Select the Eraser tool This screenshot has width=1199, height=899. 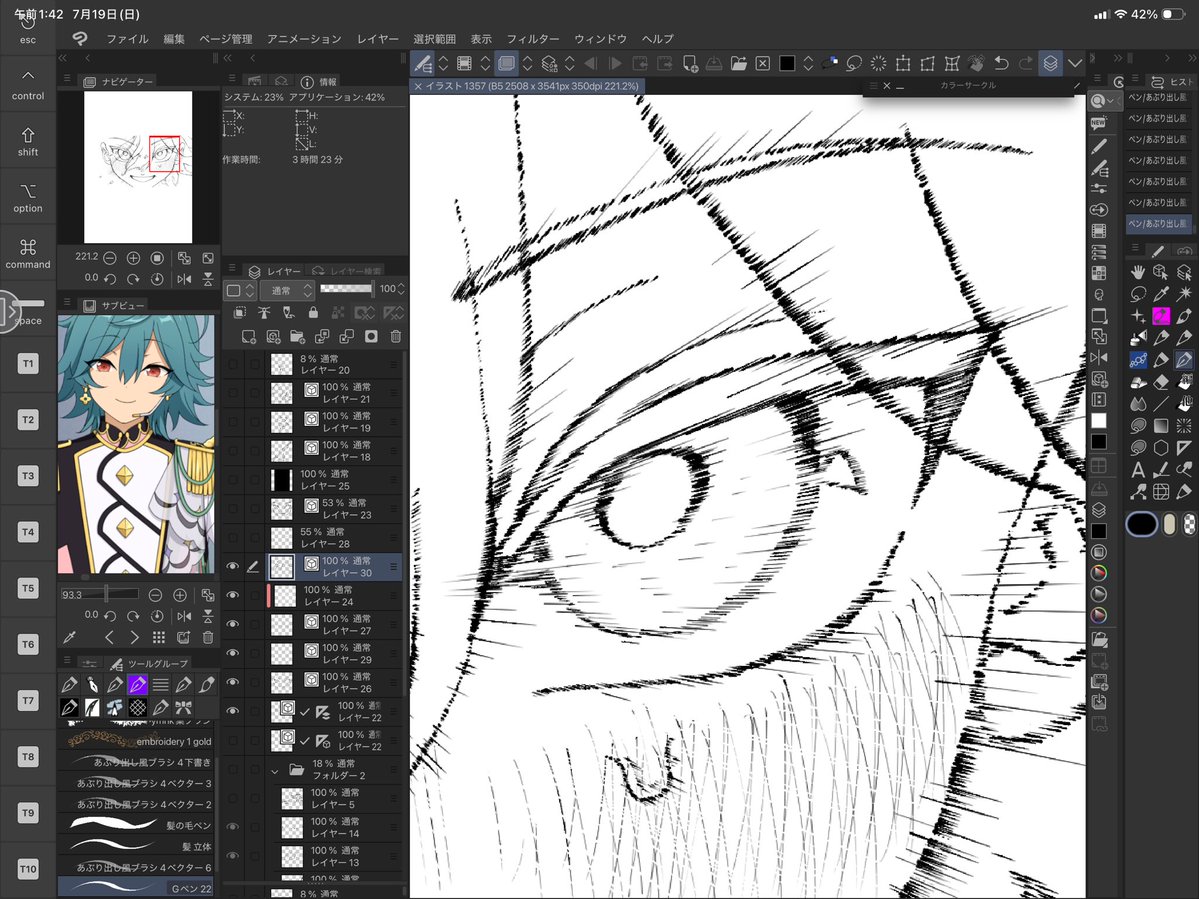[1161, 381]
